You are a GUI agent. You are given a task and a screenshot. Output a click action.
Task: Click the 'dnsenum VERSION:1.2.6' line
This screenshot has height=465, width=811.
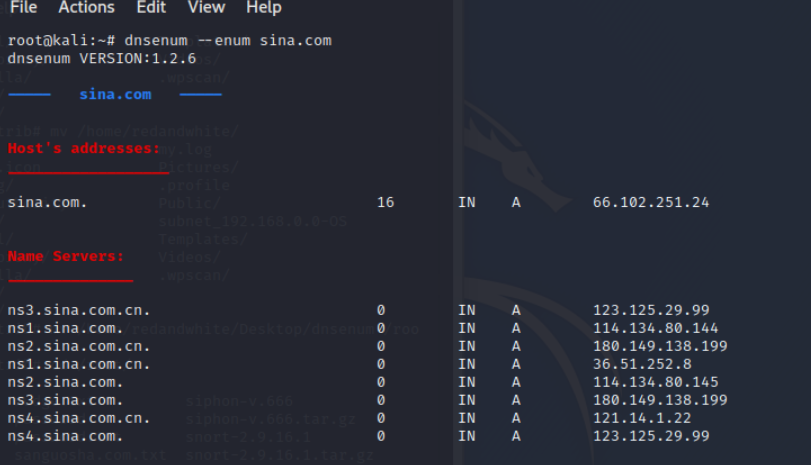102,58
